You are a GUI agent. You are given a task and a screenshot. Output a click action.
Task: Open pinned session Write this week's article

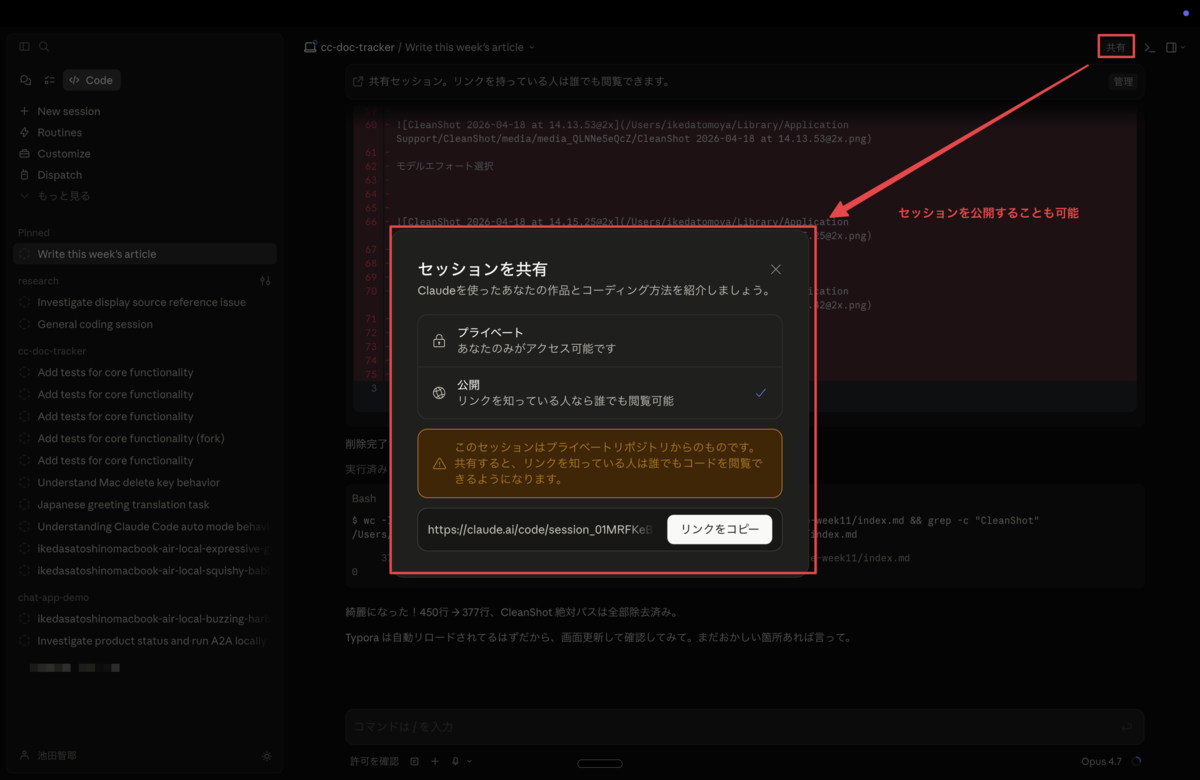(145, 254)
